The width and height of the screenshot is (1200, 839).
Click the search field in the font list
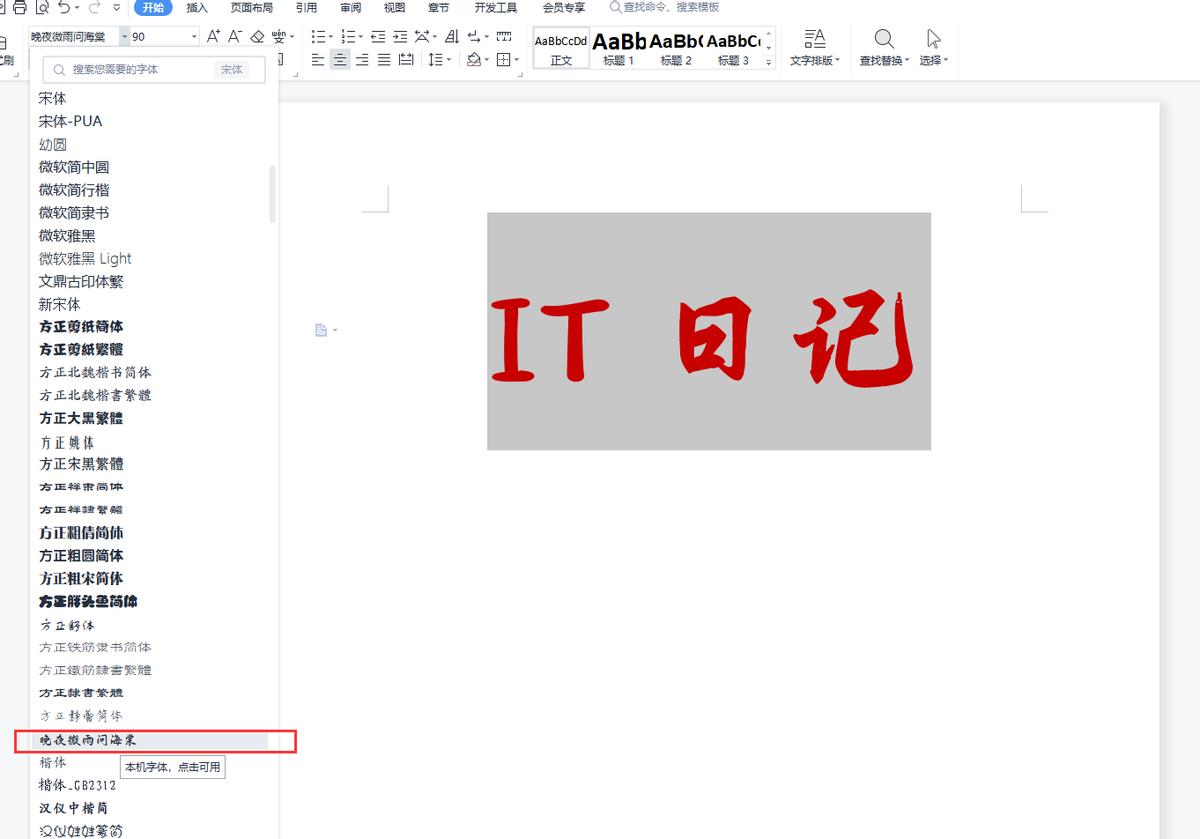click(150, 69)
